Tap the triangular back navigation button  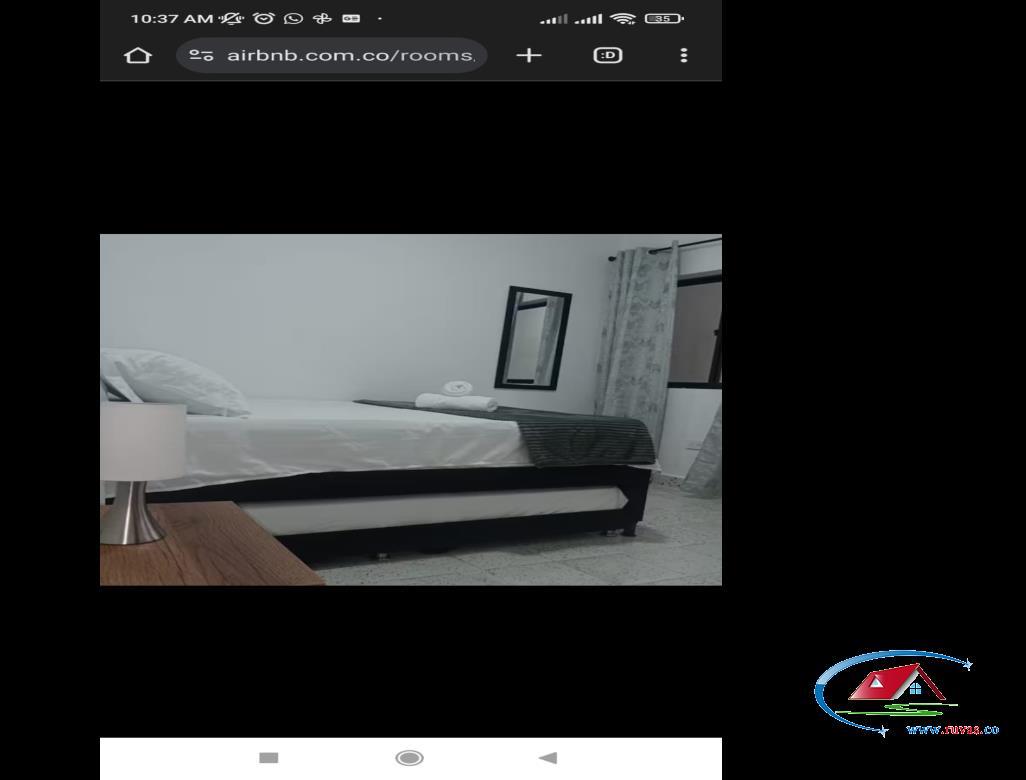click(548, 758)
